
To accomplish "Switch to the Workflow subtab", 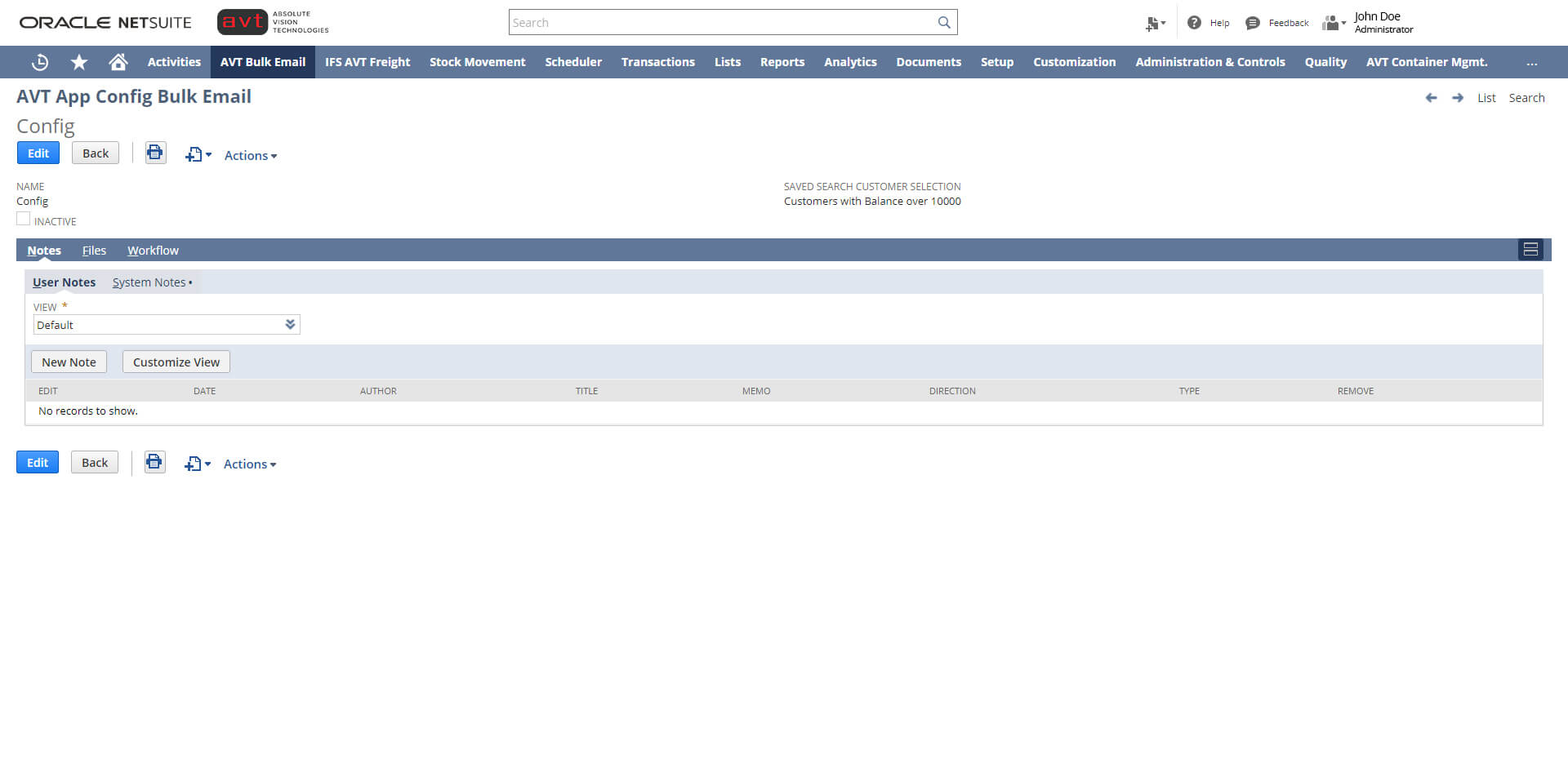I will coord(153,250).
